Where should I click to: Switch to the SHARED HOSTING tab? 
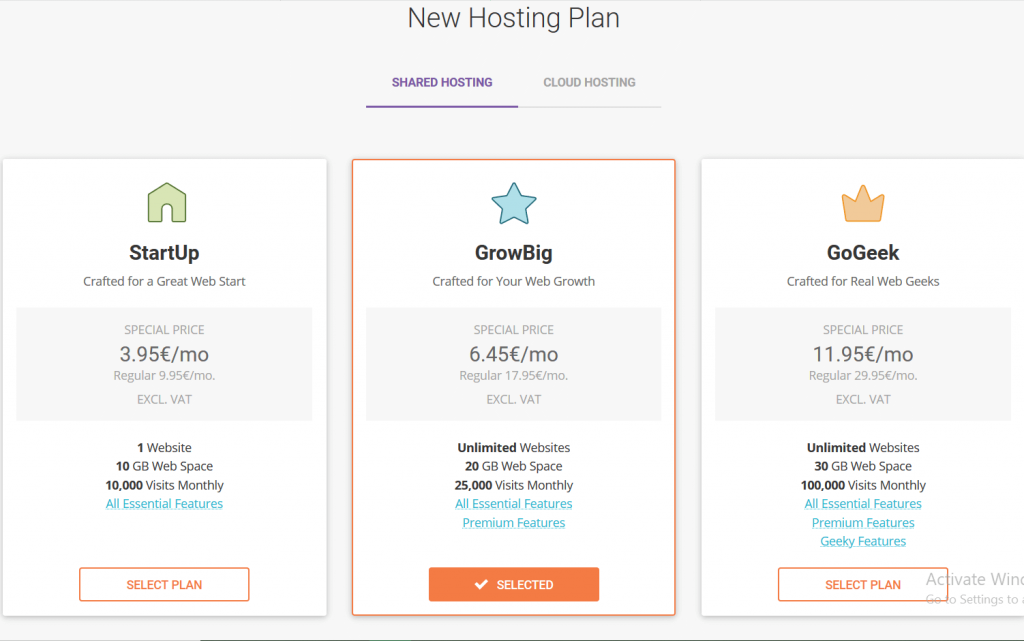442,82
